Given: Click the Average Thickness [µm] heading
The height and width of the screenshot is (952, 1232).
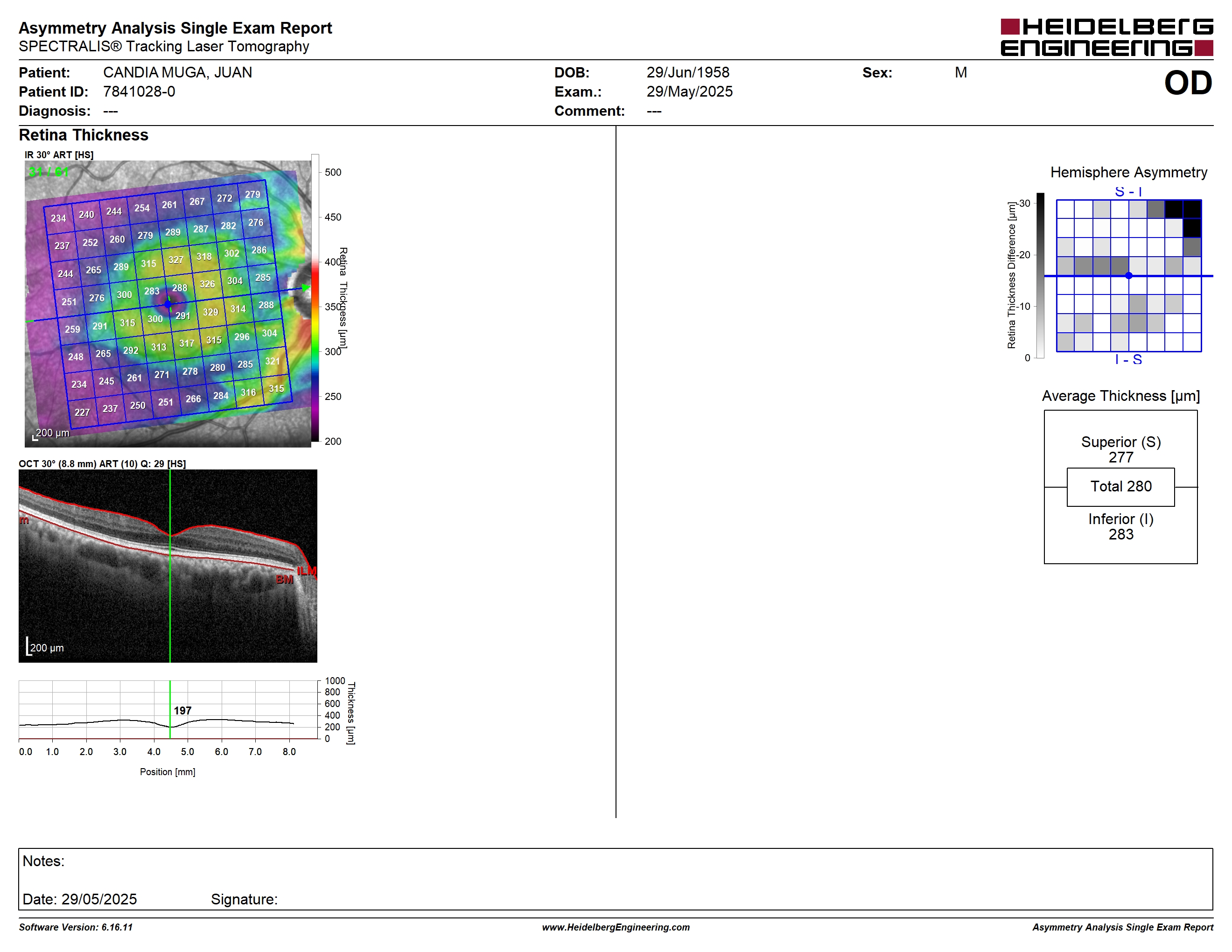Looking at the screenshot, I should click(1120, 396).
